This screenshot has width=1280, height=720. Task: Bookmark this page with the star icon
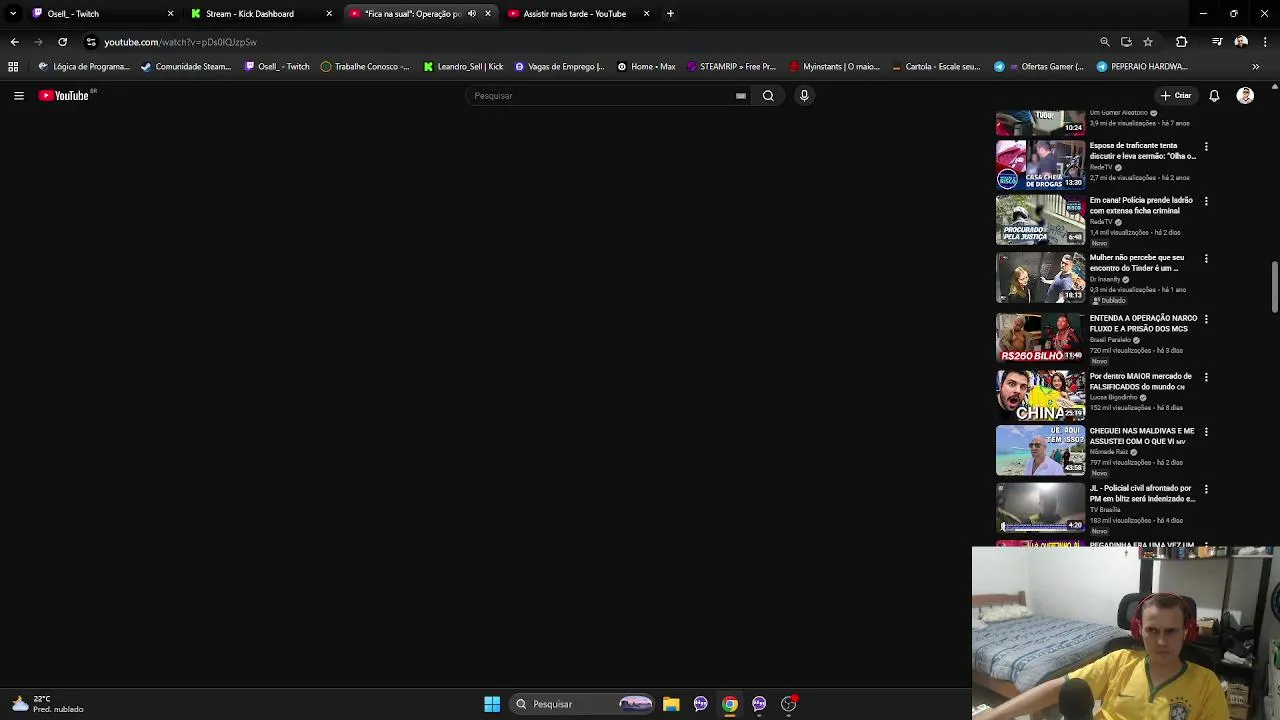pos(1148,42)
